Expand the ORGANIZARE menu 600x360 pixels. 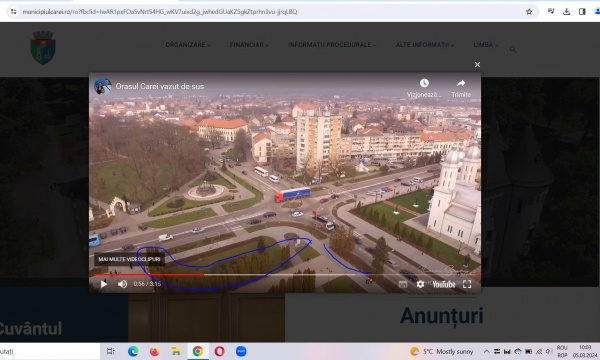tap(188, 45)
